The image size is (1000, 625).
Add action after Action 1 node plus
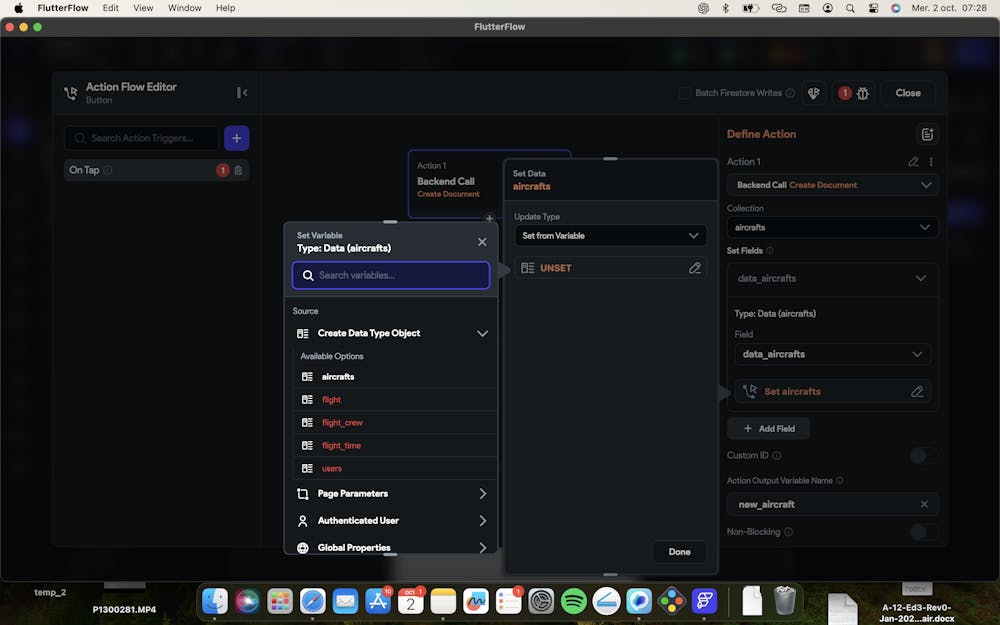(x=489, y=219)
